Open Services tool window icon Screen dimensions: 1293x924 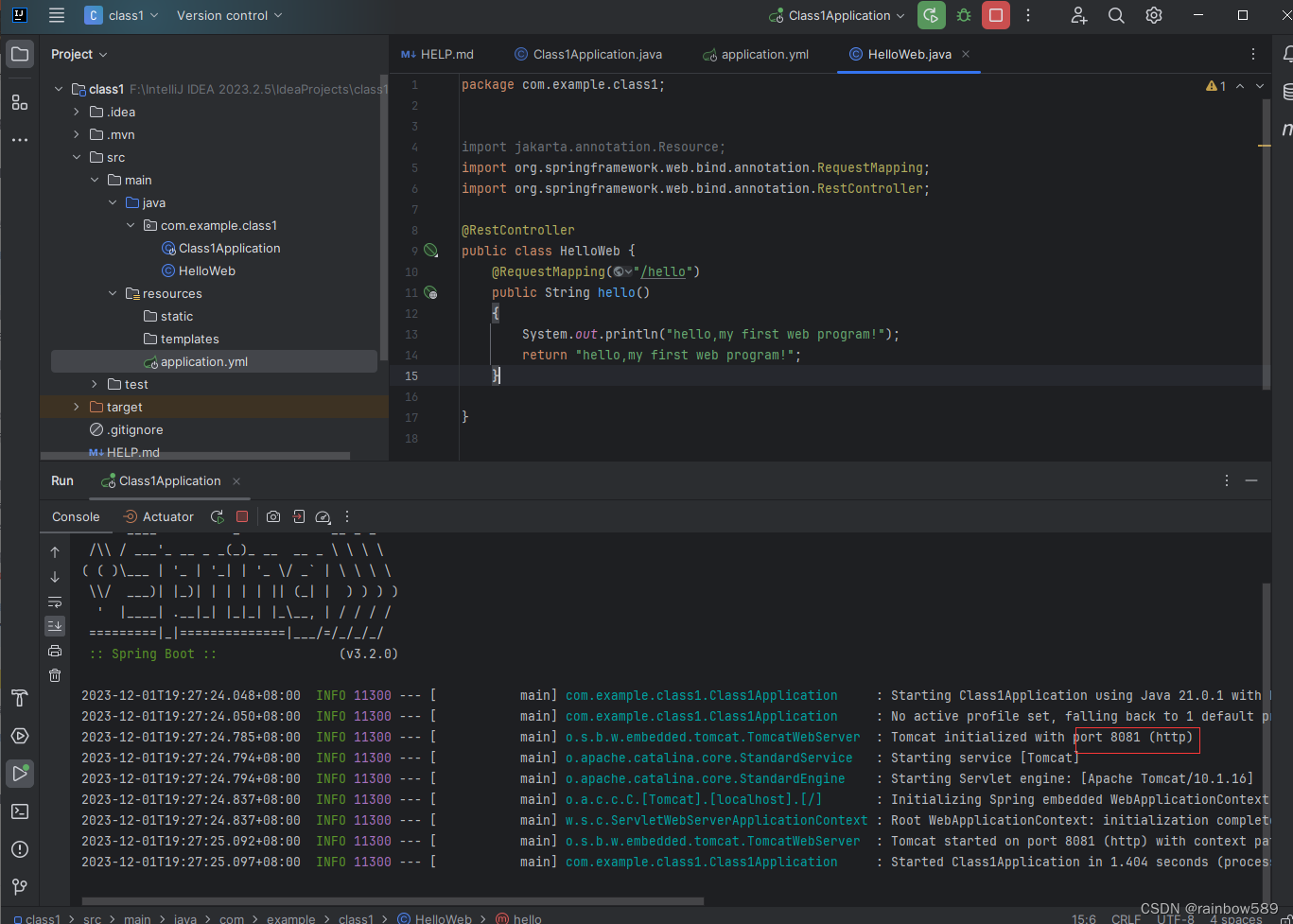(20, 736)
